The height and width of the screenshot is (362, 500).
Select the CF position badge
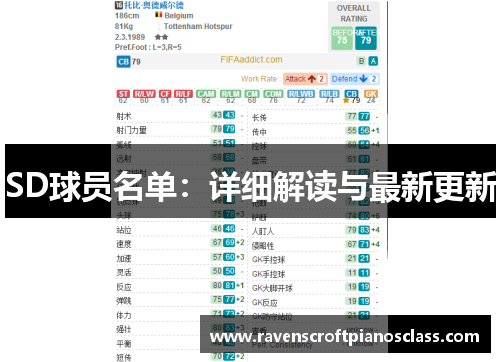pyautogui.click(x=165, y=94)
